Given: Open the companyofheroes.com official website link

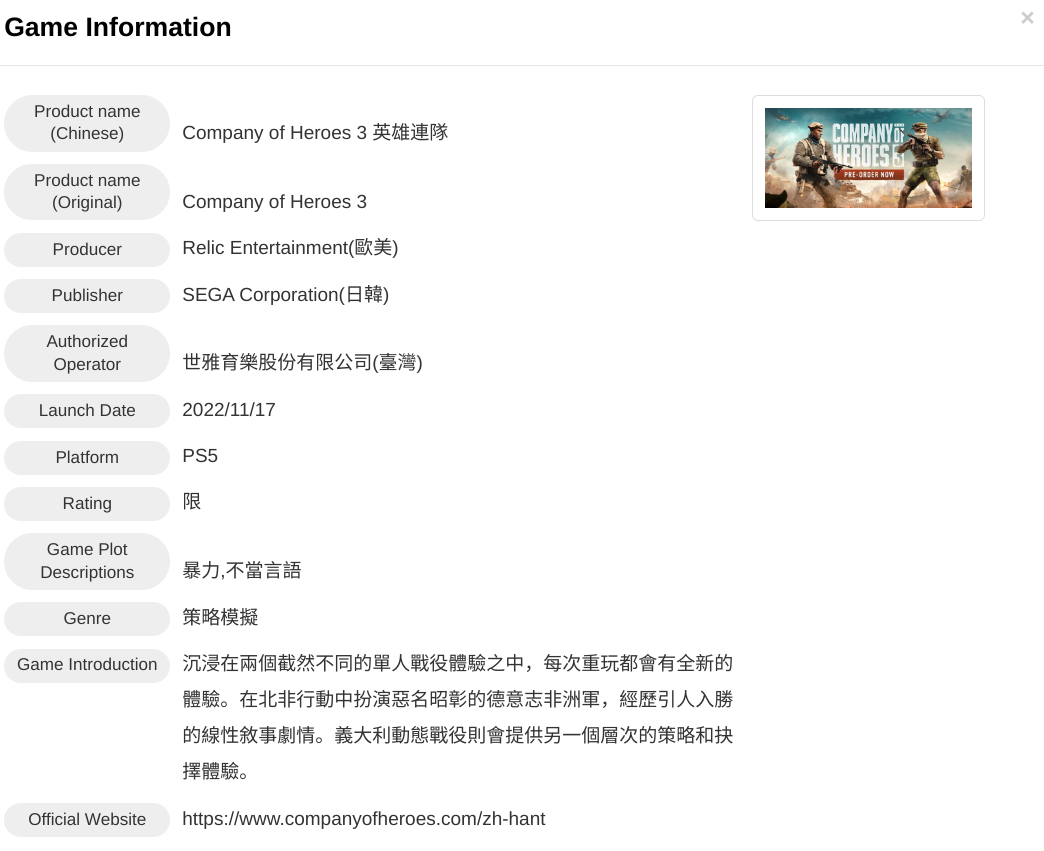Looking at the screenshot, I should coord(364,818).
